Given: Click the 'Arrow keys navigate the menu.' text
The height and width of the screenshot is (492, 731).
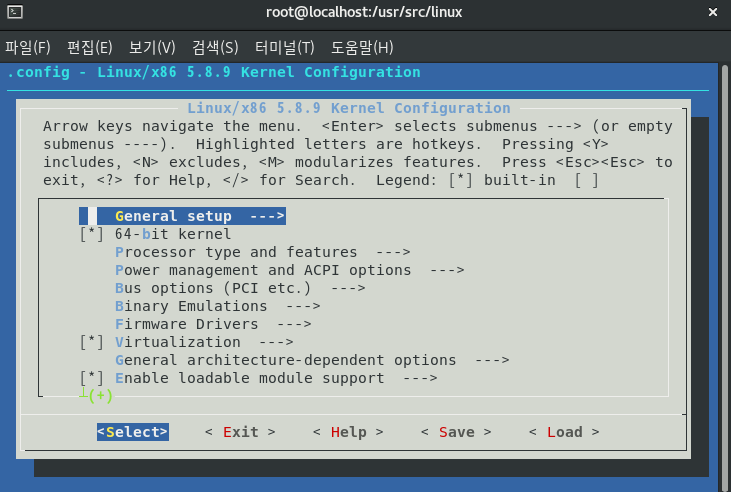Looking at the screenshot, I should (172, 126).
